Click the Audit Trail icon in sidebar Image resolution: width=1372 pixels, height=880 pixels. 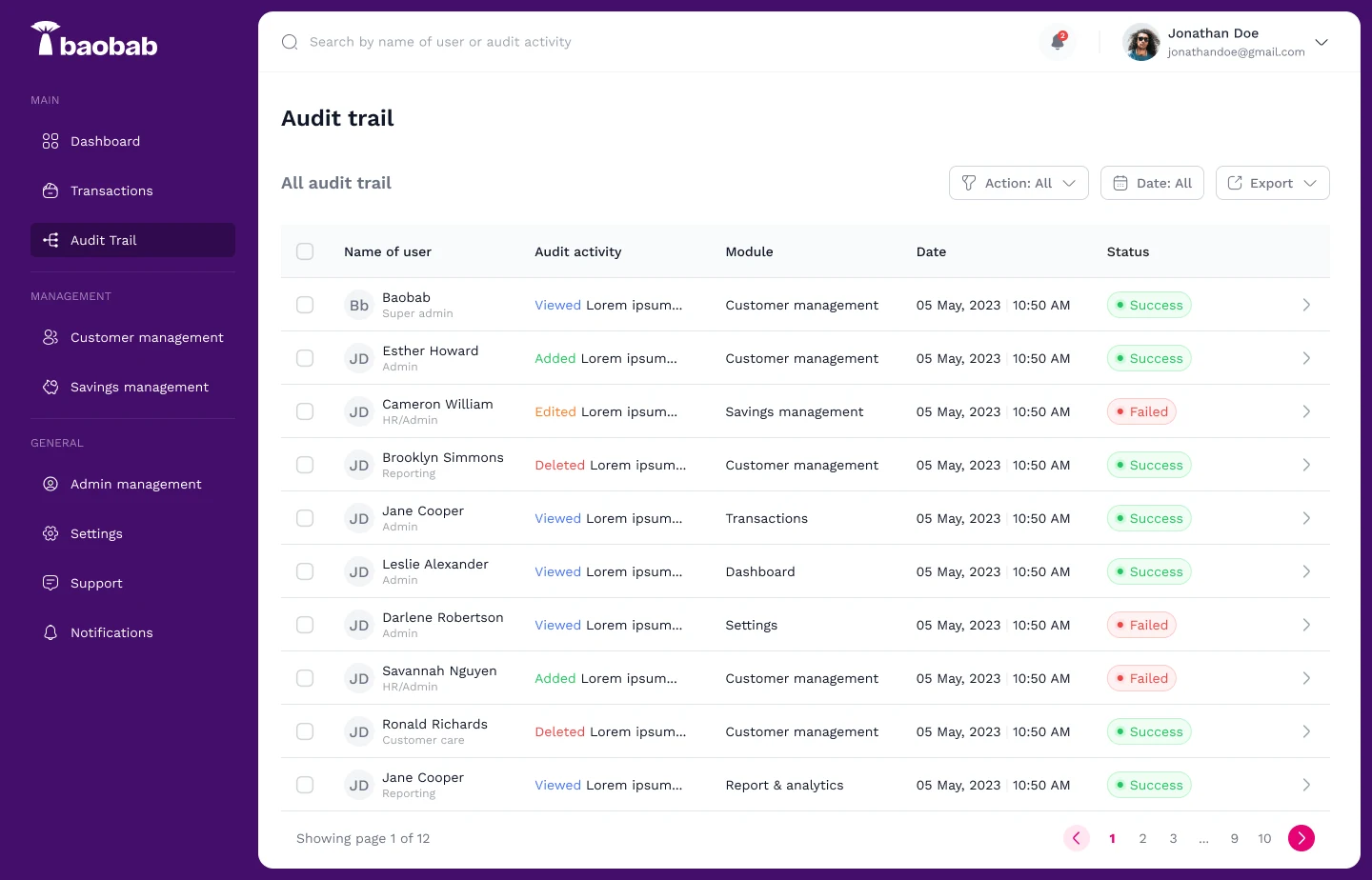[x=50, y=240]
